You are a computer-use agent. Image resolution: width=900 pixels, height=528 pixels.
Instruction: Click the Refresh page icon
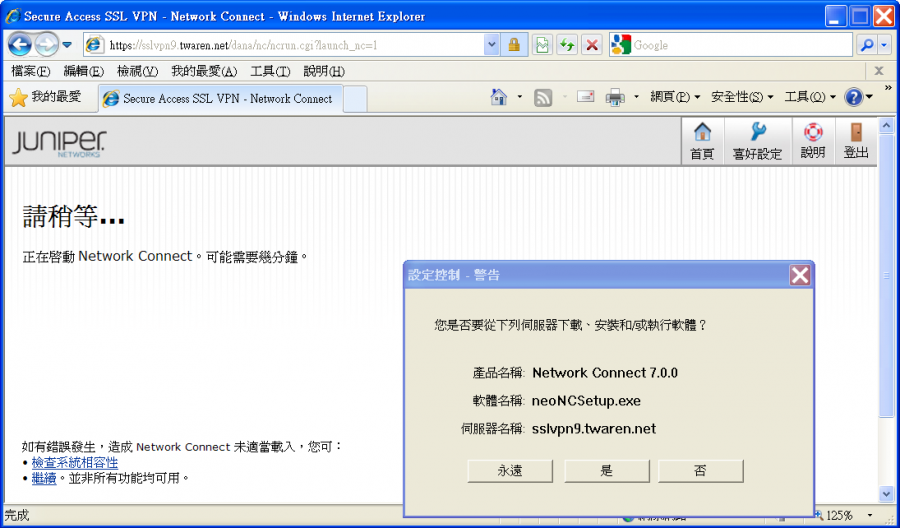[x=567, y=45]
